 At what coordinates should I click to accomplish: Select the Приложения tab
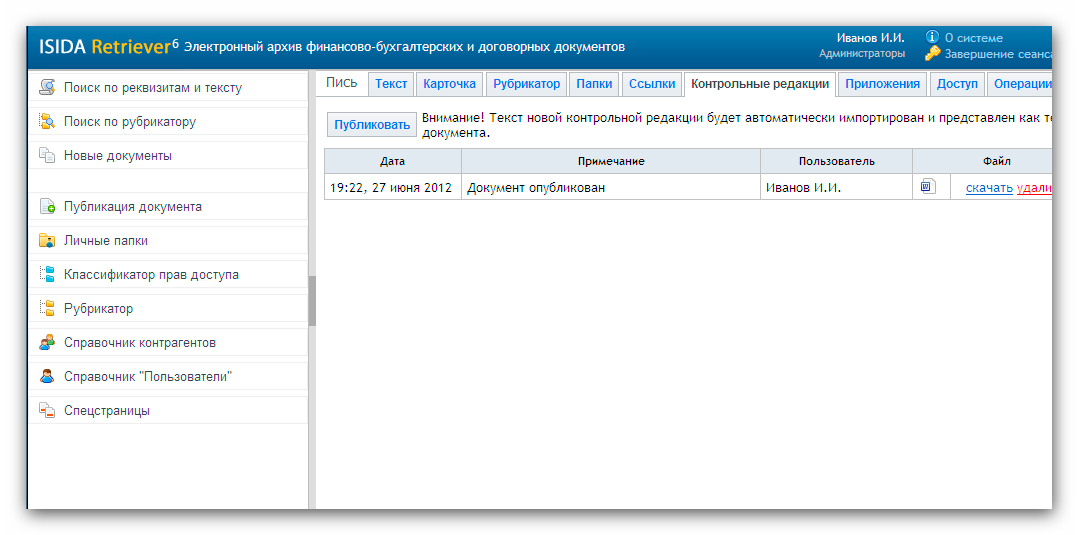tap(882, 84)
